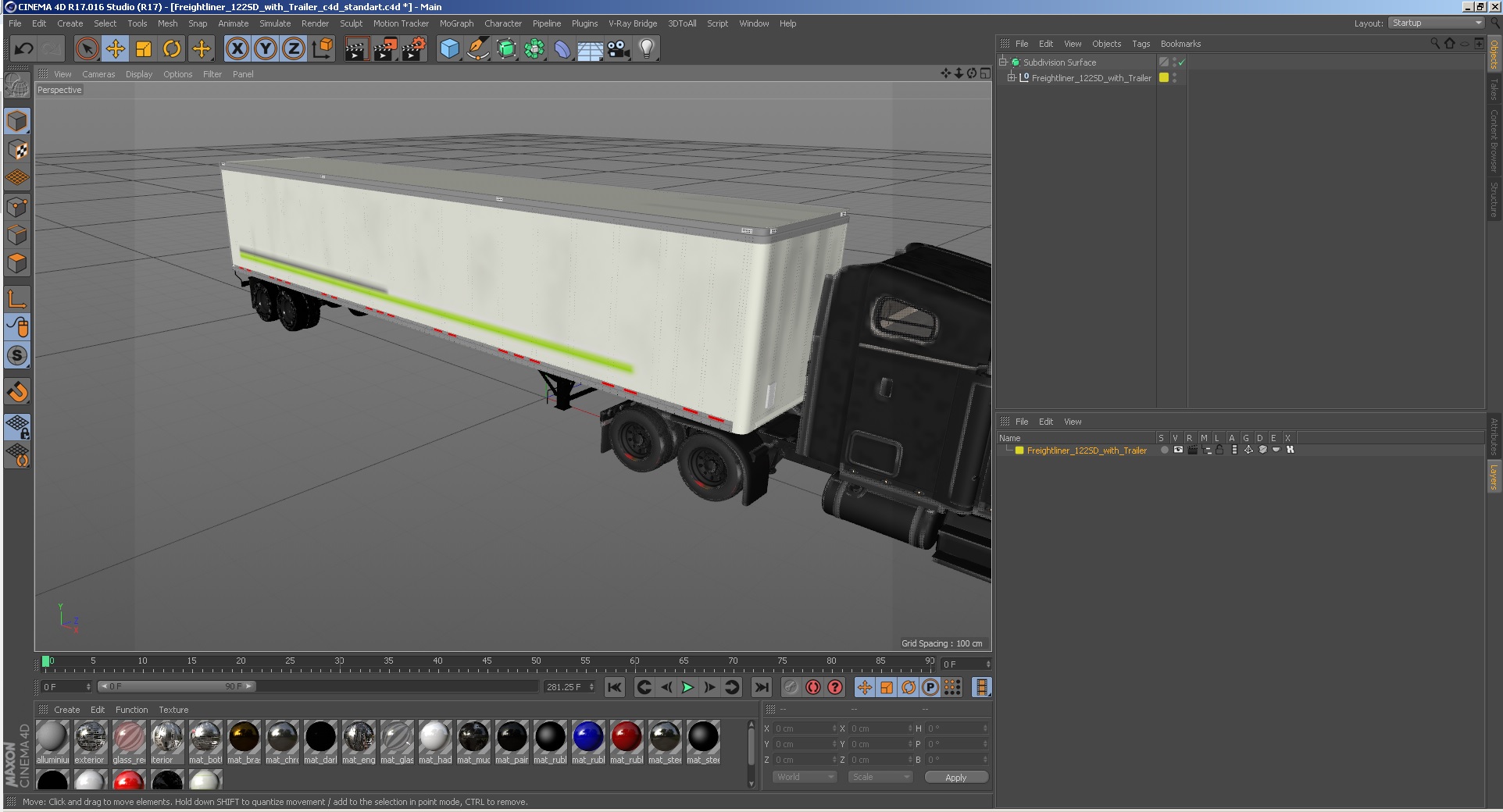1503x812 pixels.
Task: Toggle layer solo dot for Freightliner layer
Action: pos(1165,450)
